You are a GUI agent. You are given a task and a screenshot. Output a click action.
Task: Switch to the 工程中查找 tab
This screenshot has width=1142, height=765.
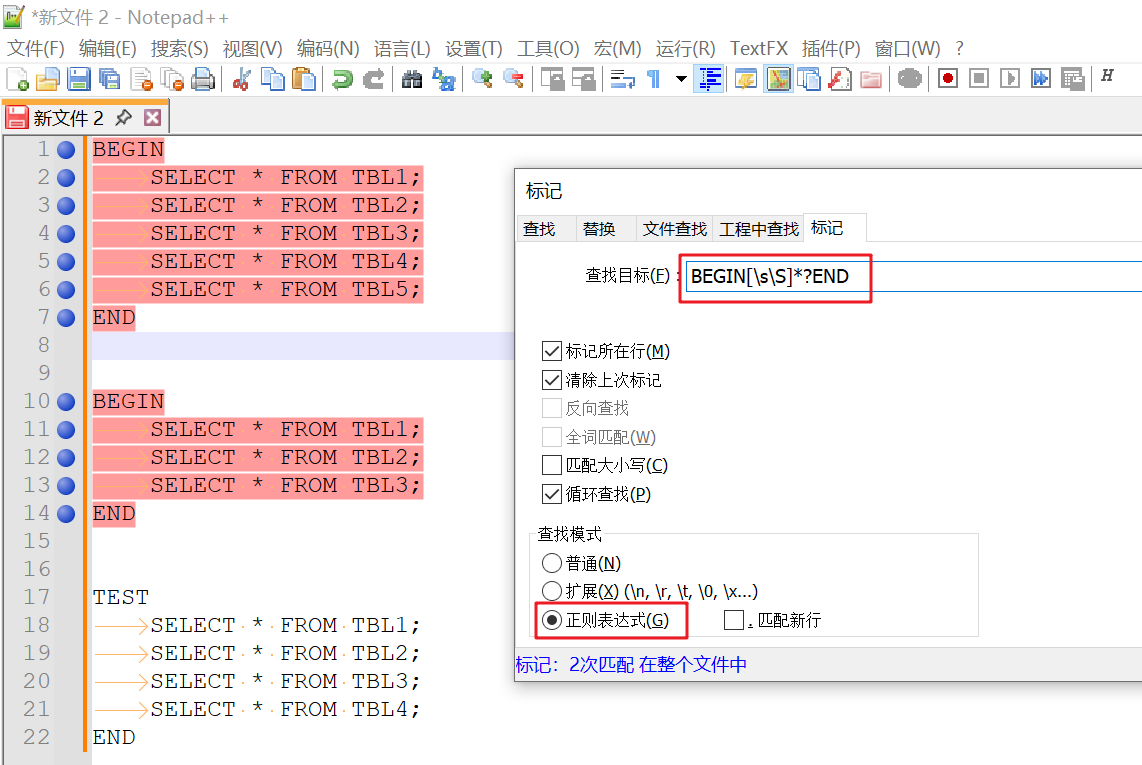759,229
